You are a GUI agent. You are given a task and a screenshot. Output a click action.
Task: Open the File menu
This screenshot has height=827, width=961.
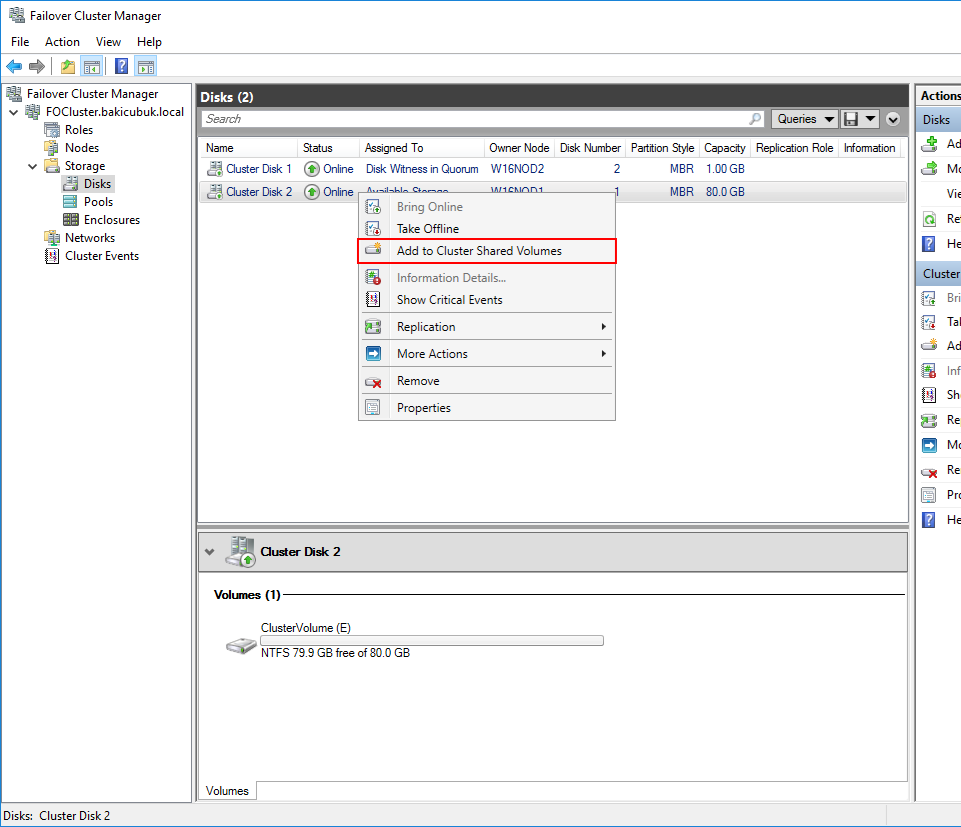(20, 42)
